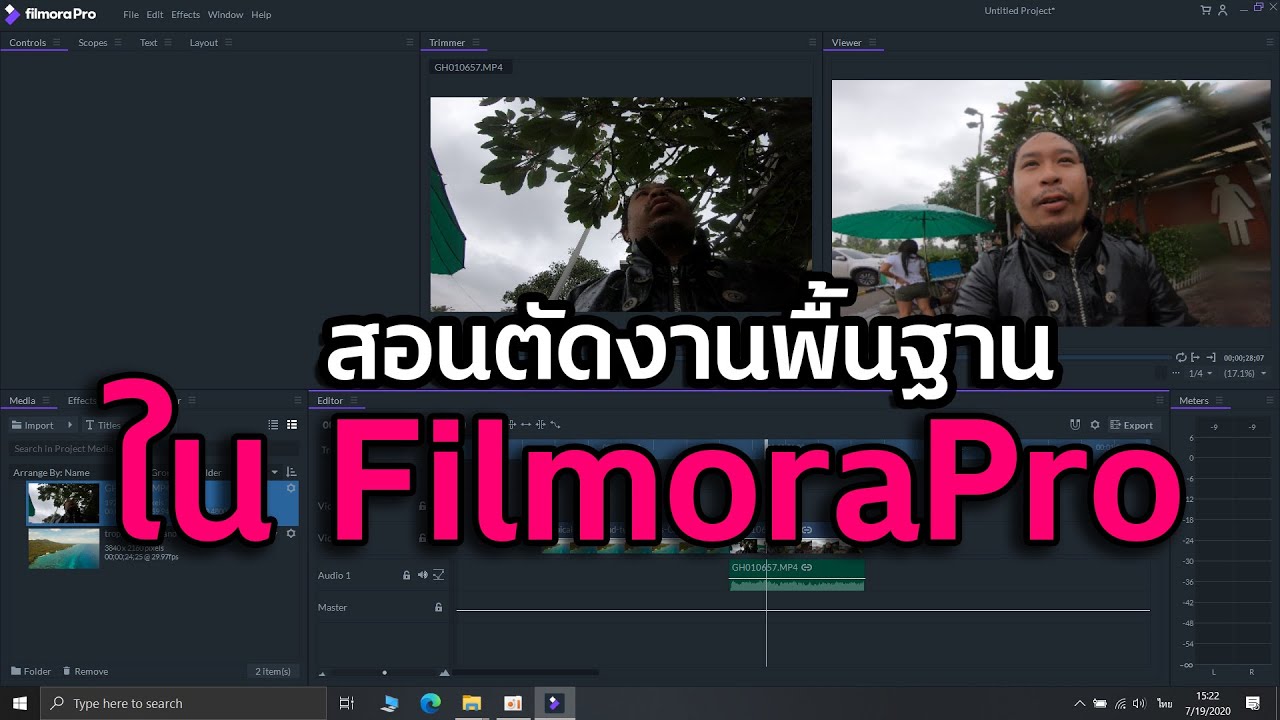Select the GH010657.MP4 audio clip

click(x=796, y=574)
